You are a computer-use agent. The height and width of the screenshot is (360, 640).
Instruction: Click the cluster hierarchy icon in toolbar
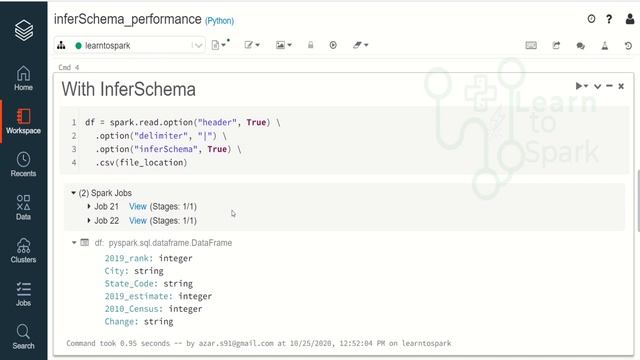pos(61,45)
